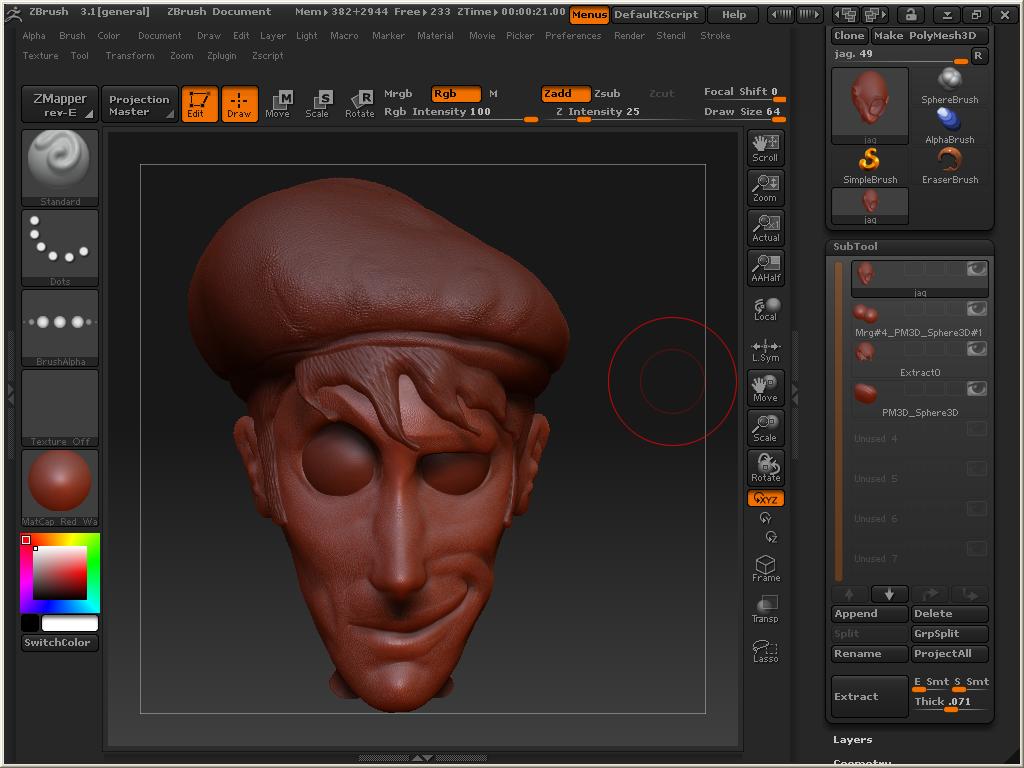Select the Scroll canvas icon

coord(765,147)
